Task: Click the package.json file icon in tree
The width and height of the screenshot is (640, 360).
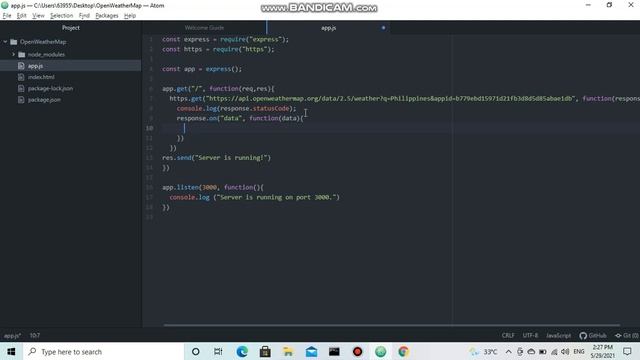Action: pos(21,100)
